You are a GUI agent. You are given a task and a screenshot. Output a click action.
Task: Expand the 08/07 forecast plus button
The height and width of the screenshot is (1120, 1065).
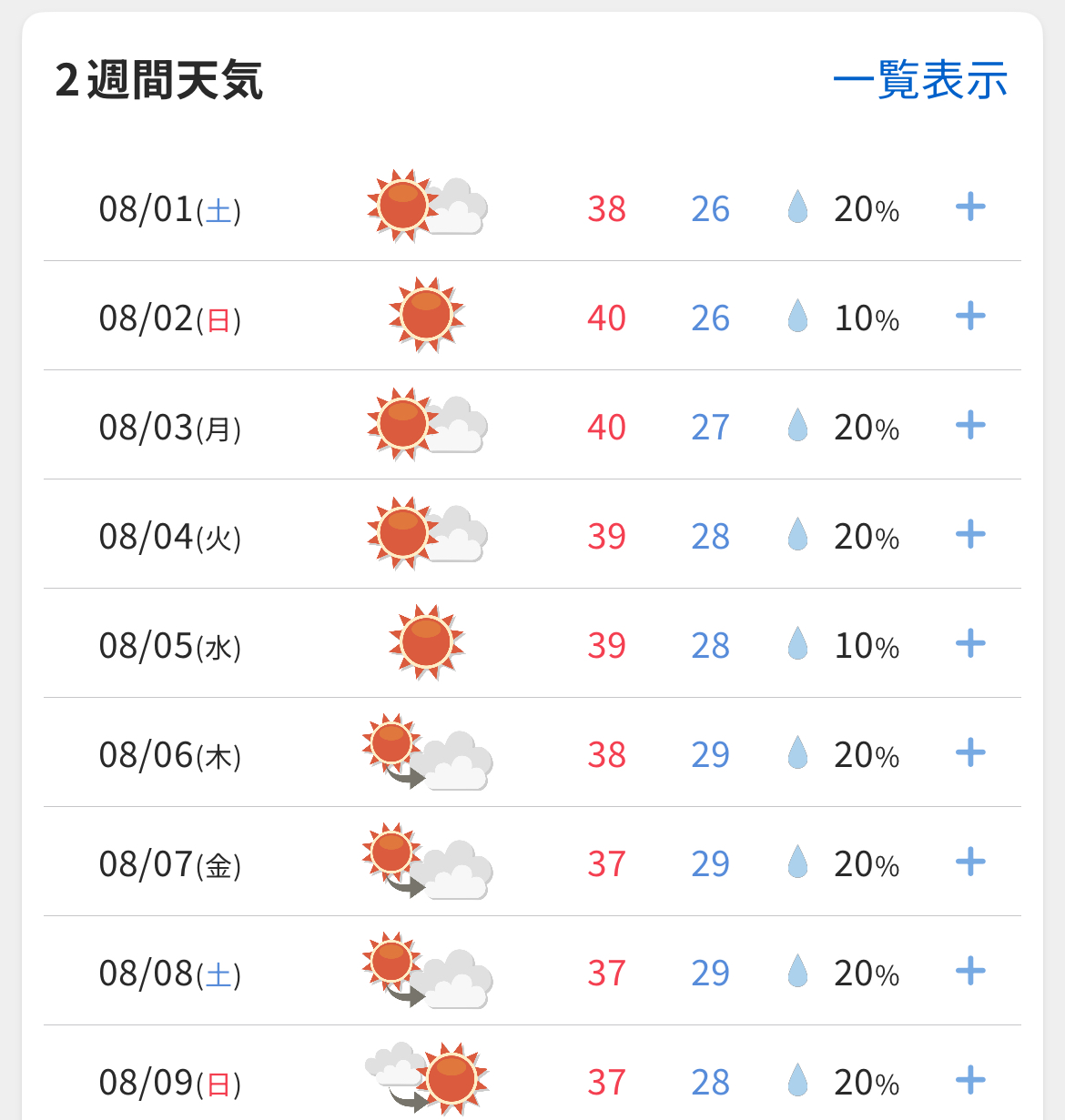(970, 862)
